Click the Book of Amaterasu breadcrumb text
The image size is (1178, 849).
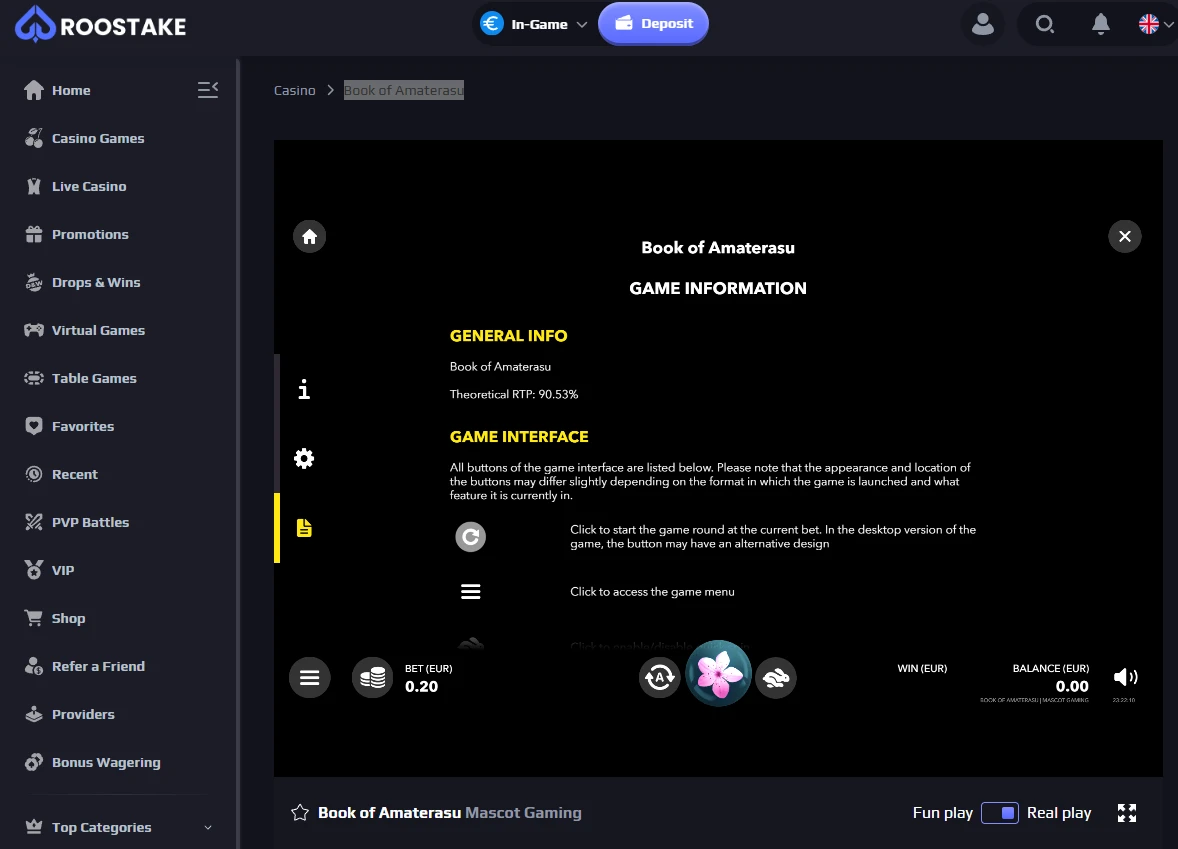(403, 90)
